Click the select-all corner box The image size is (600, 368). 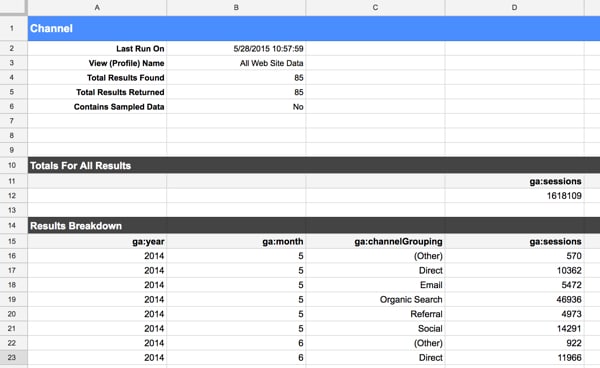(13, 7)
